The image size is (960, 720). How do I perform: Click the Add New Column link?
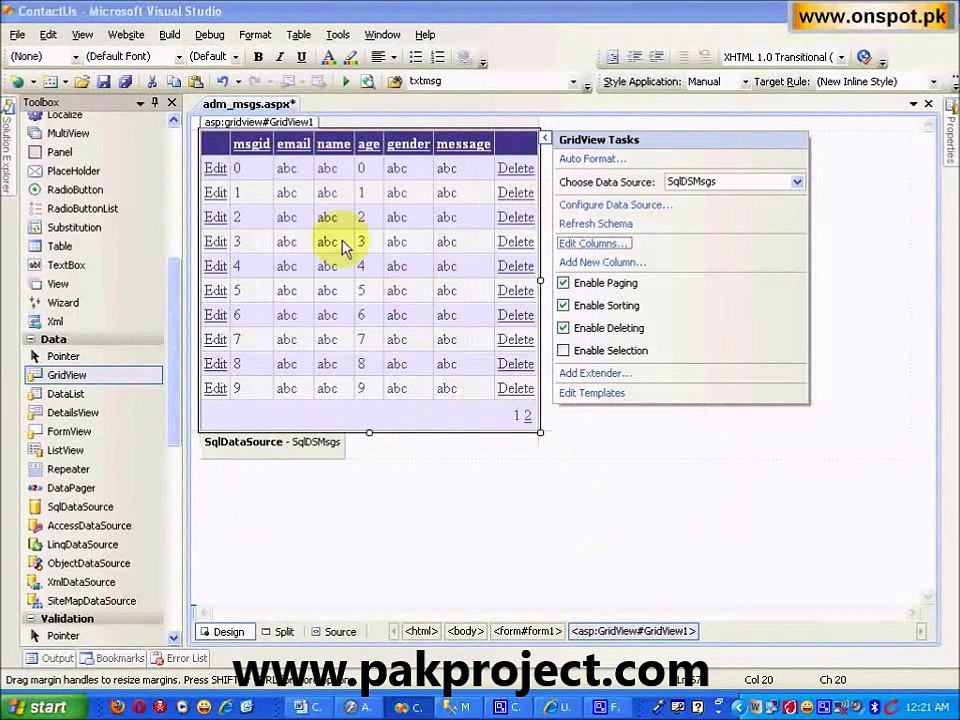[x=602, y=263]
